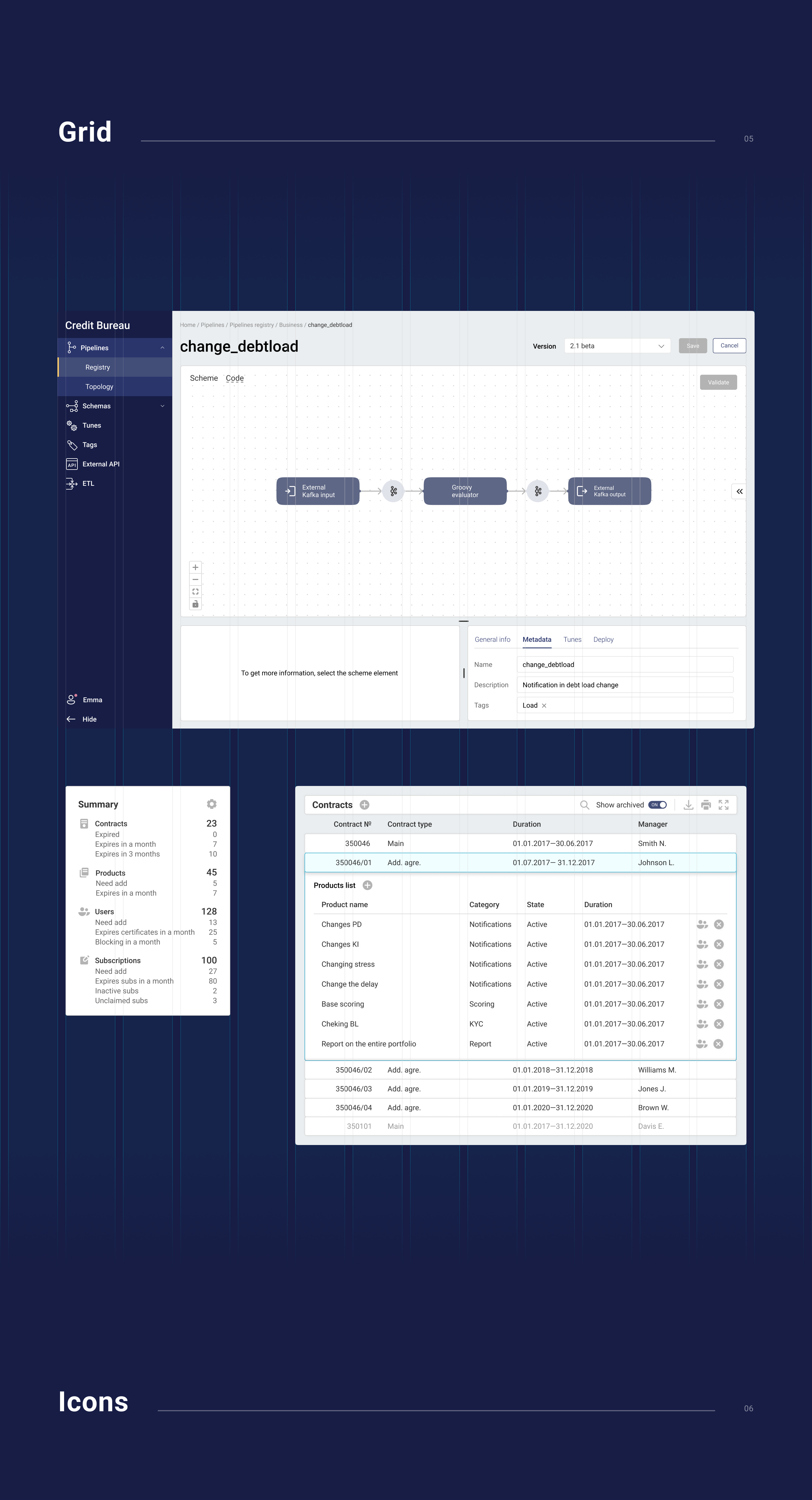This screenshot has width=812, height=1500.
Task: Click the lock icon on scheme canvas
Action: tap(195, 604)
